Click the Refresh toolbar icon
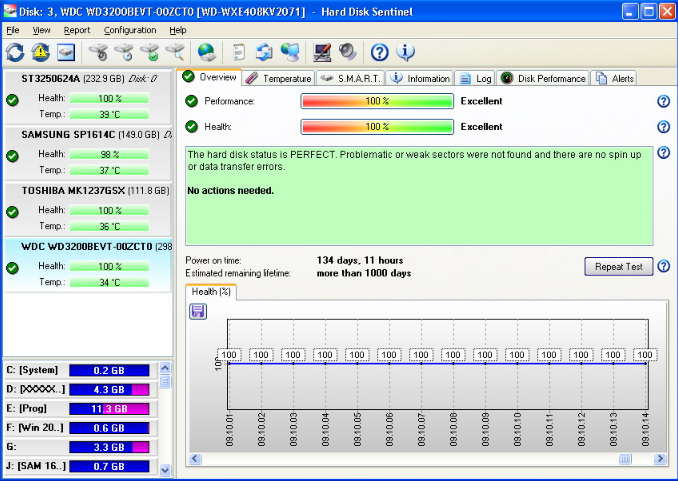The image size is (678, 481). coord(15,52)
